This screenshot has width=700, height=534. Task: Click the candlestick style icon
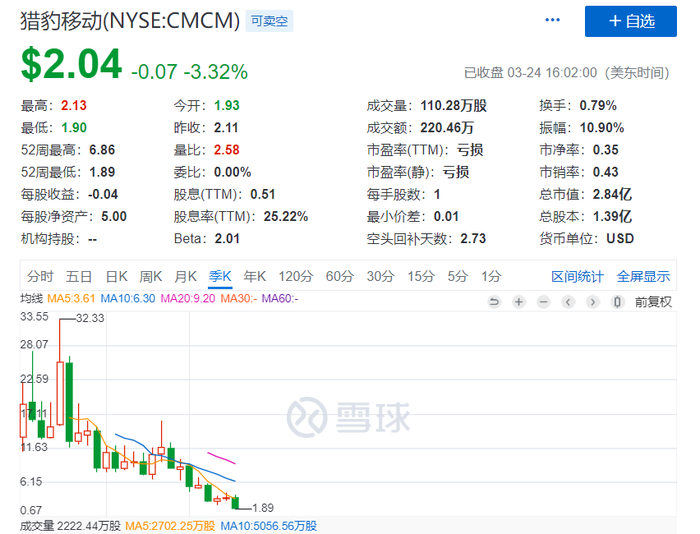click(x=617, y=302)
